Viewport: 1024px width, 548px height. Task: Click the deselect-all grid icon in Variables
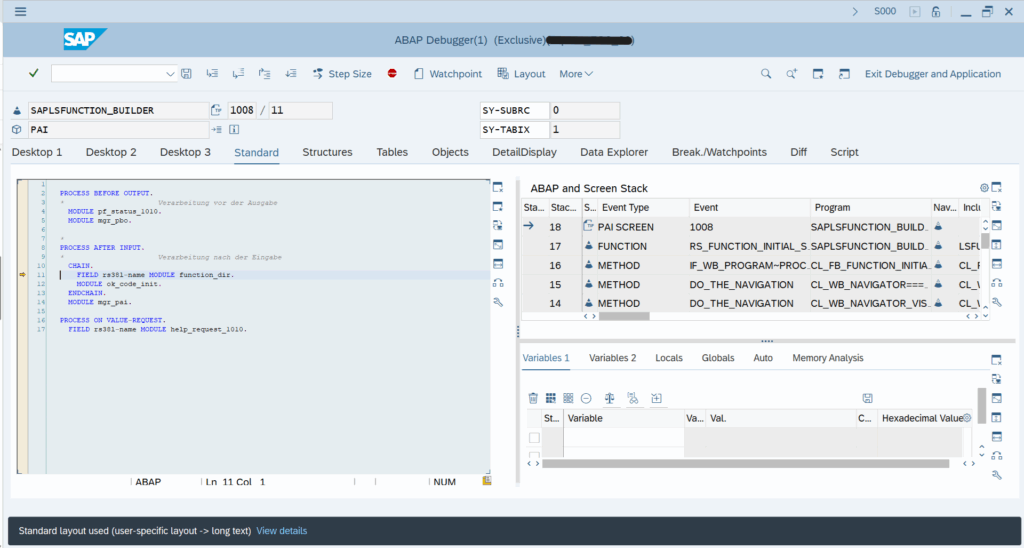tap(568, 398)
